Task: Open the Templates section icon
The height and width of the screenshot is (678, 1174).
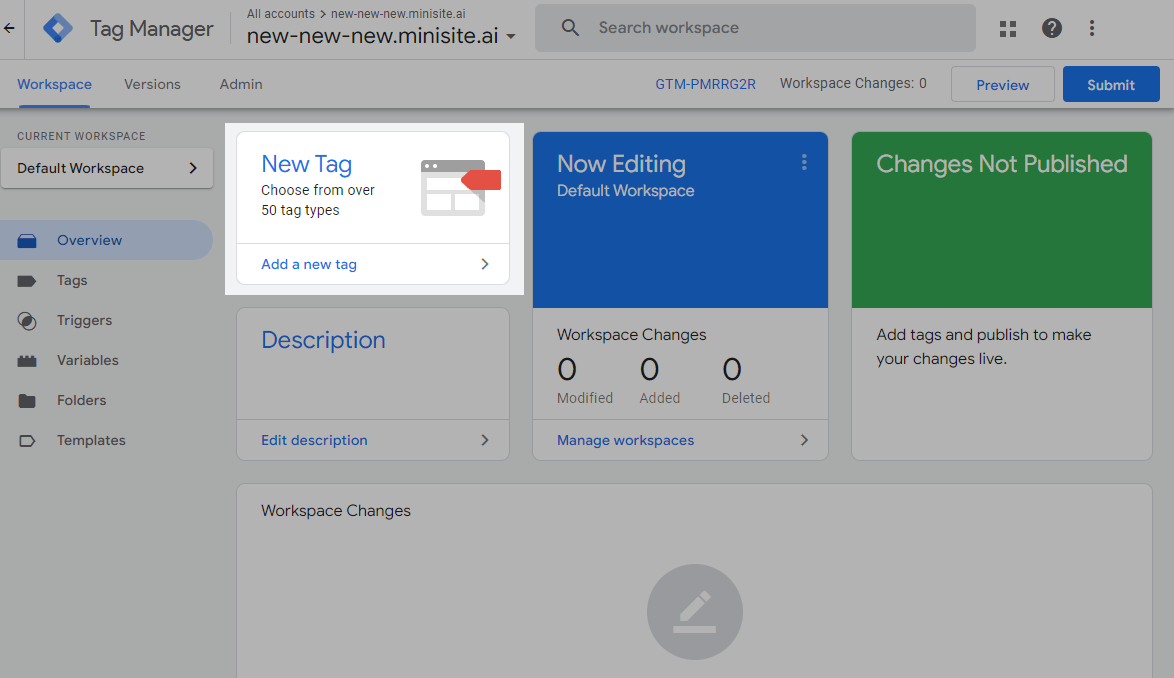Action: click(x=29, y=440)
